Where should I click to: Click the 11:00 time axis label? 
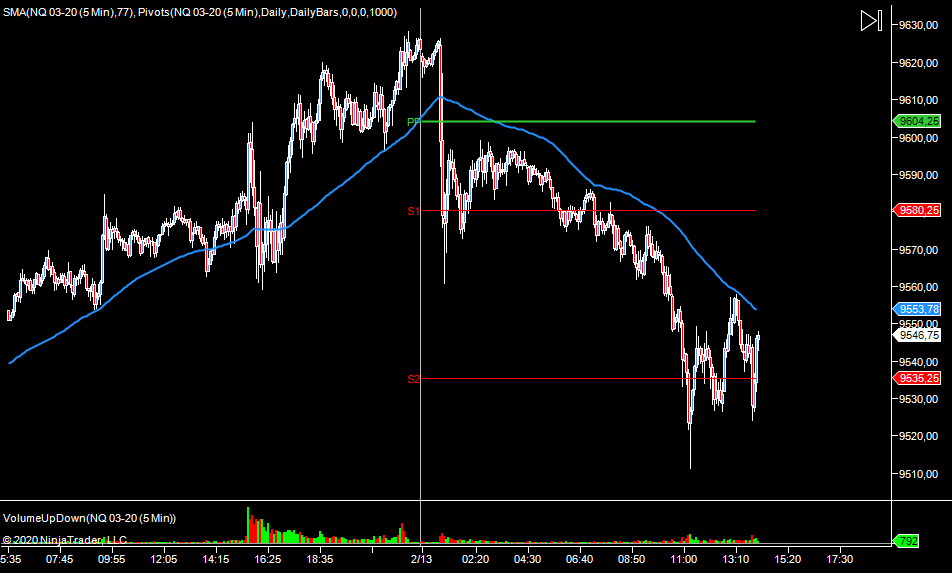tap(683, 559)
